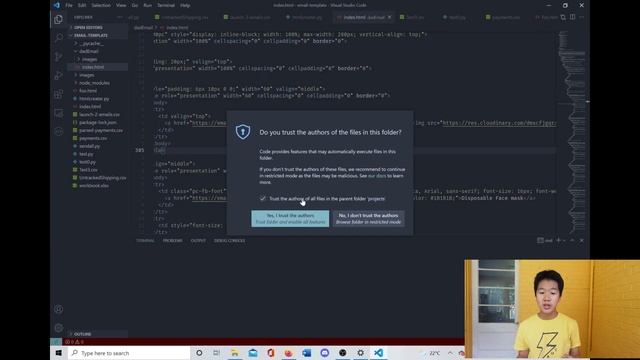Open Word from the taskbar

click(307, 353)
